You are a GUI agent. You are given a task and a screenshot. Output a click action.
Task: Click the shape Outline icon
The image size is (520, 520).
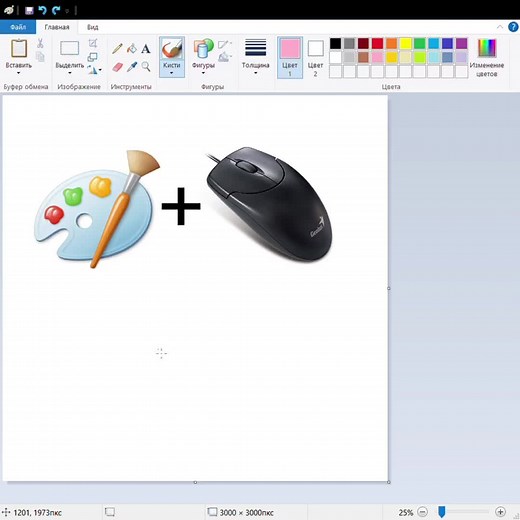[224, 44]
